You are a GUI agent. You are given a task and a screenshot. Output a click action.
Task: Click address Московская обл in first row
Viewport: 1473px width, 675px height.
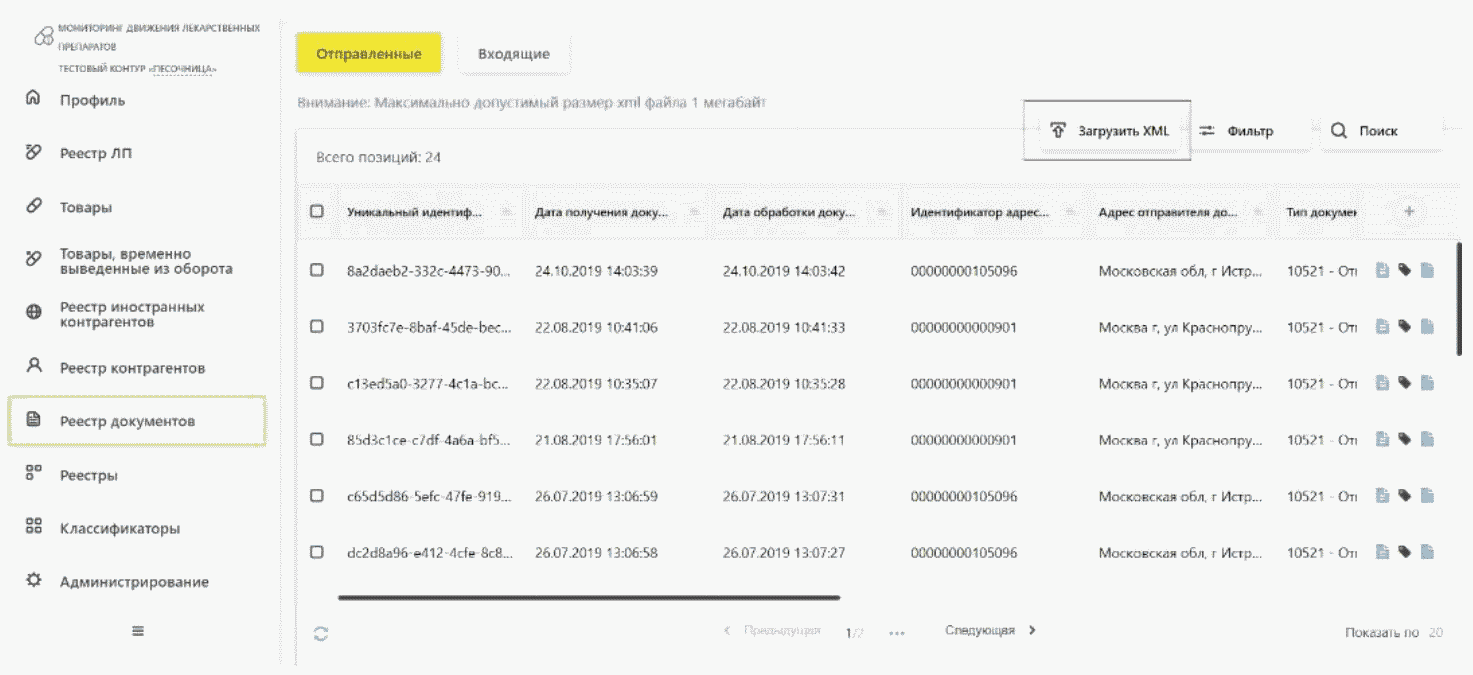[1179, 271]
